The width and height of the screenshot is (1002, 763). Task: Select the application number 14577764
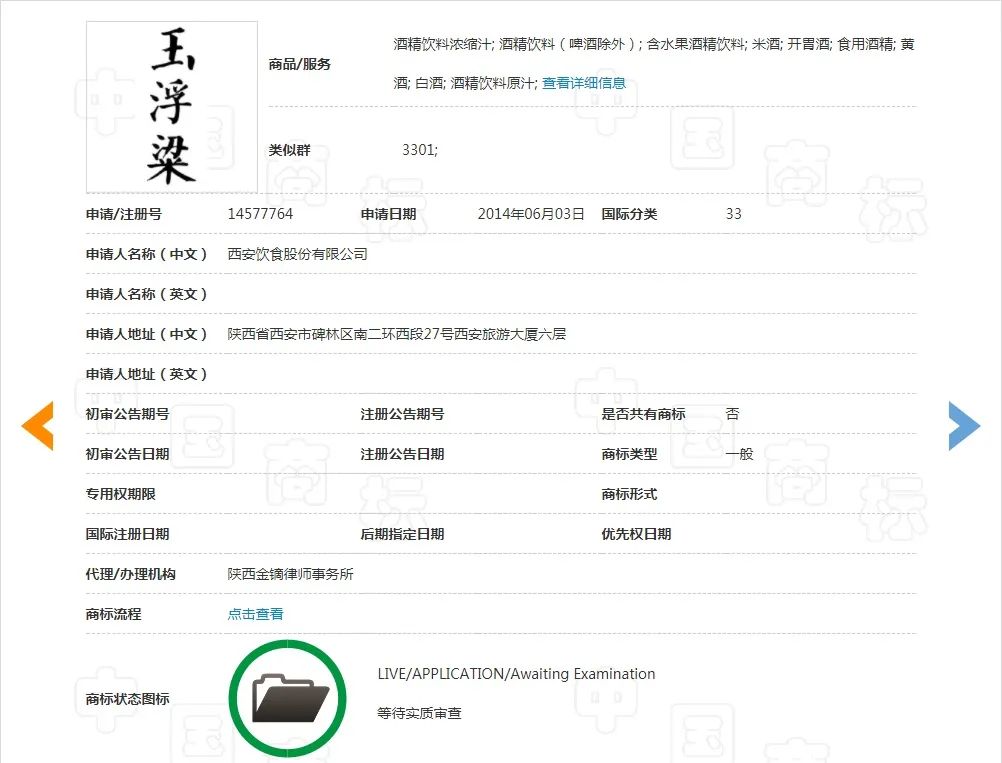pos(260,214)
